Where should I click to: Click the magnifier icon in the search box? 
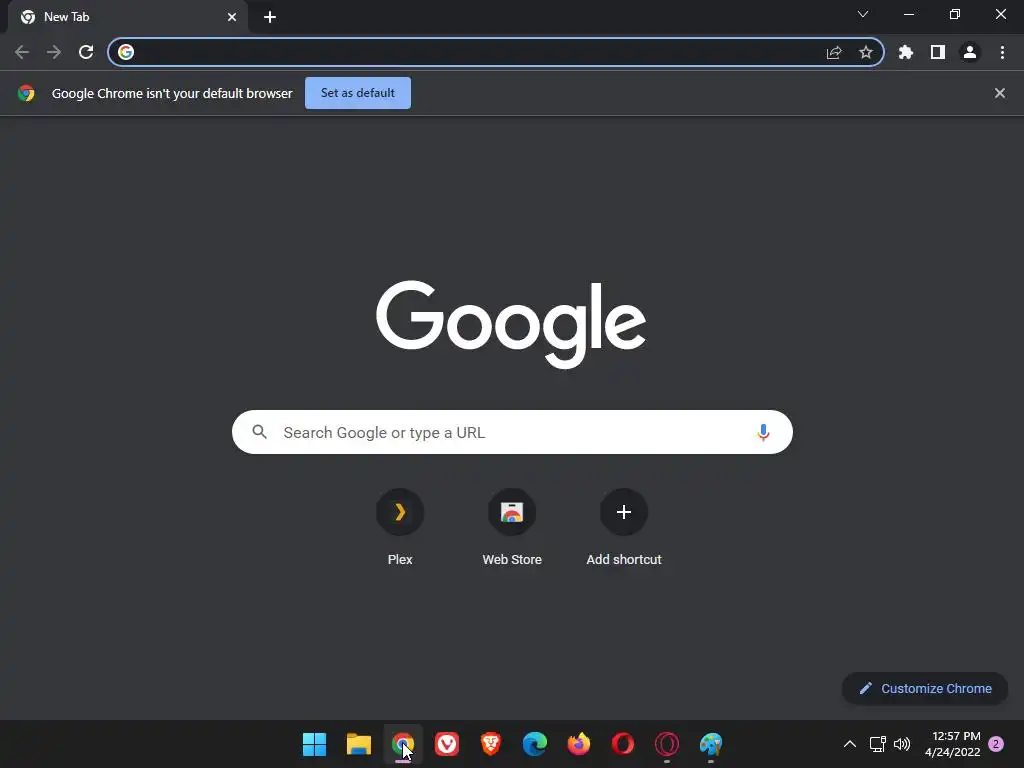(259, 432)
